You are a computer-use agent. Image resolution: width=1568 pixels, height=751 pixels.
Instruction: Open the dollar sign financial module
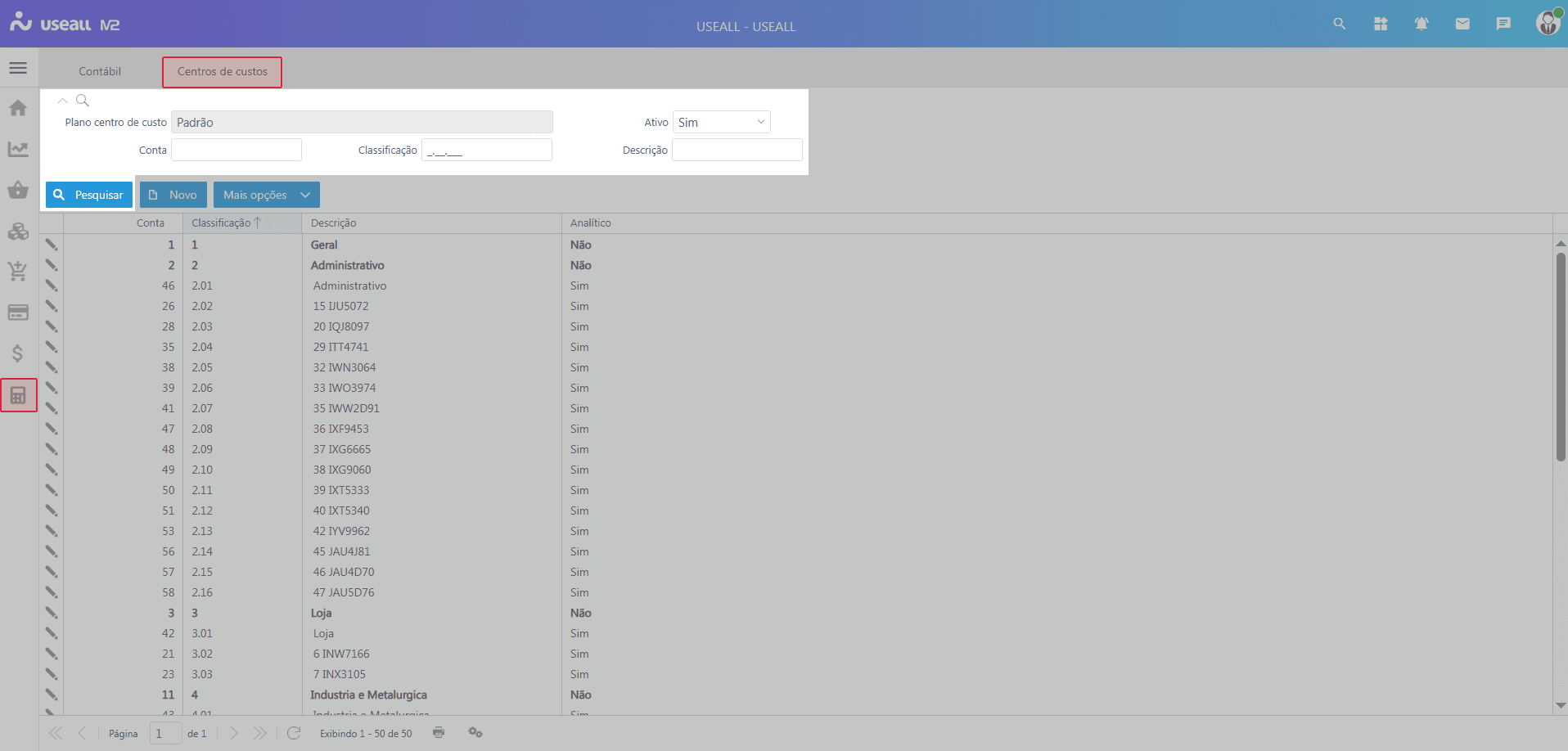click(18, 353)
